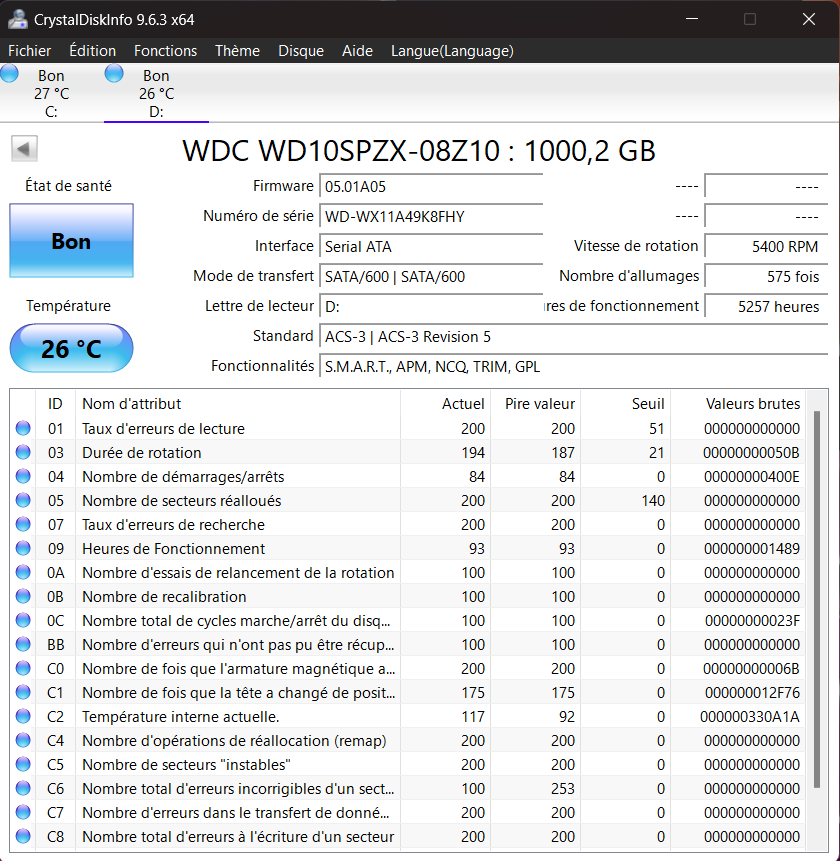Click status orb for attribute C8 row
840x861 pixels.
tap(23, 836)
